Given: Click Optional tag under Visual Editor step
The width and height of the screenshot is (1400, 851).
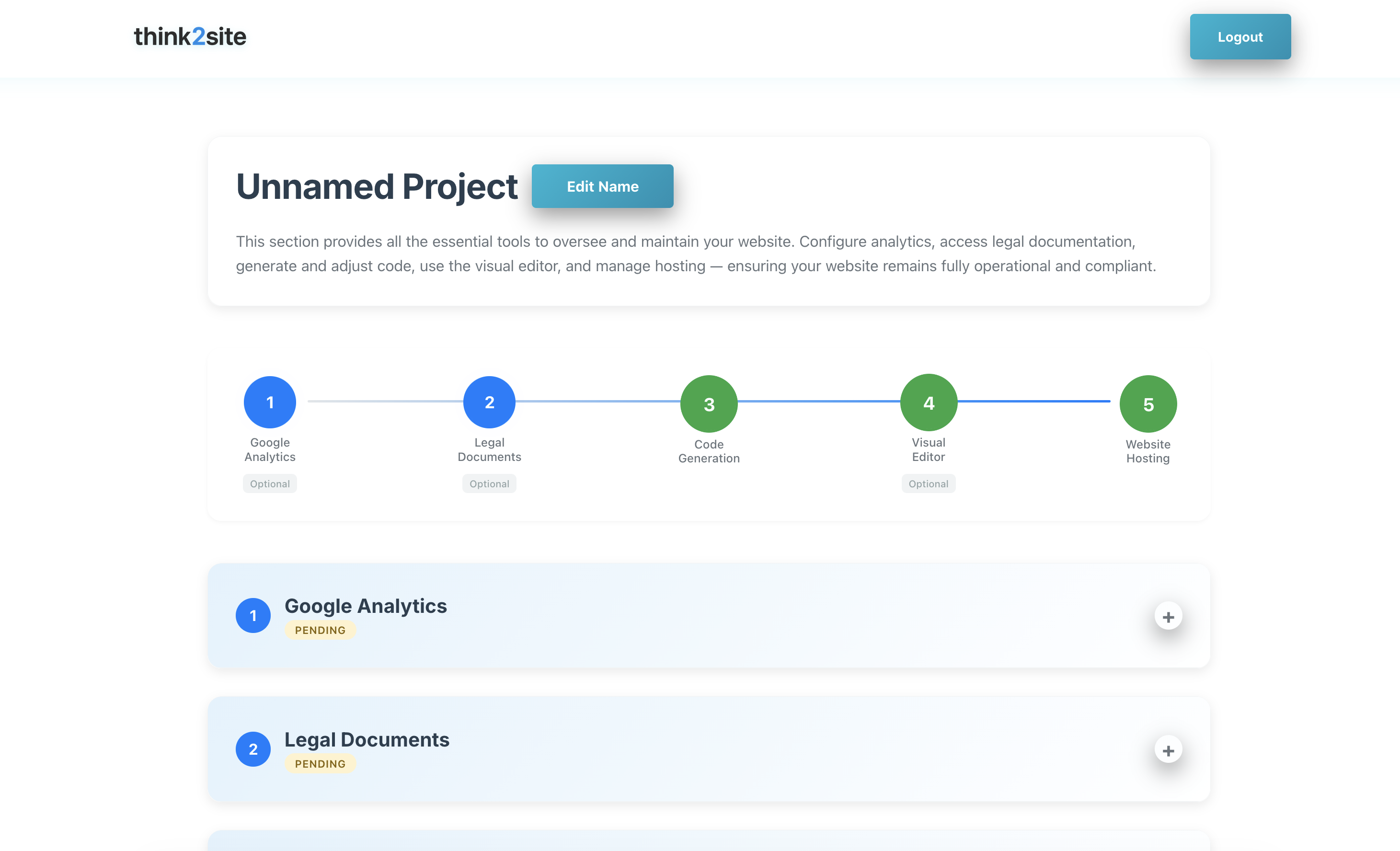Looking at the screenshot, I should point(928,484).
